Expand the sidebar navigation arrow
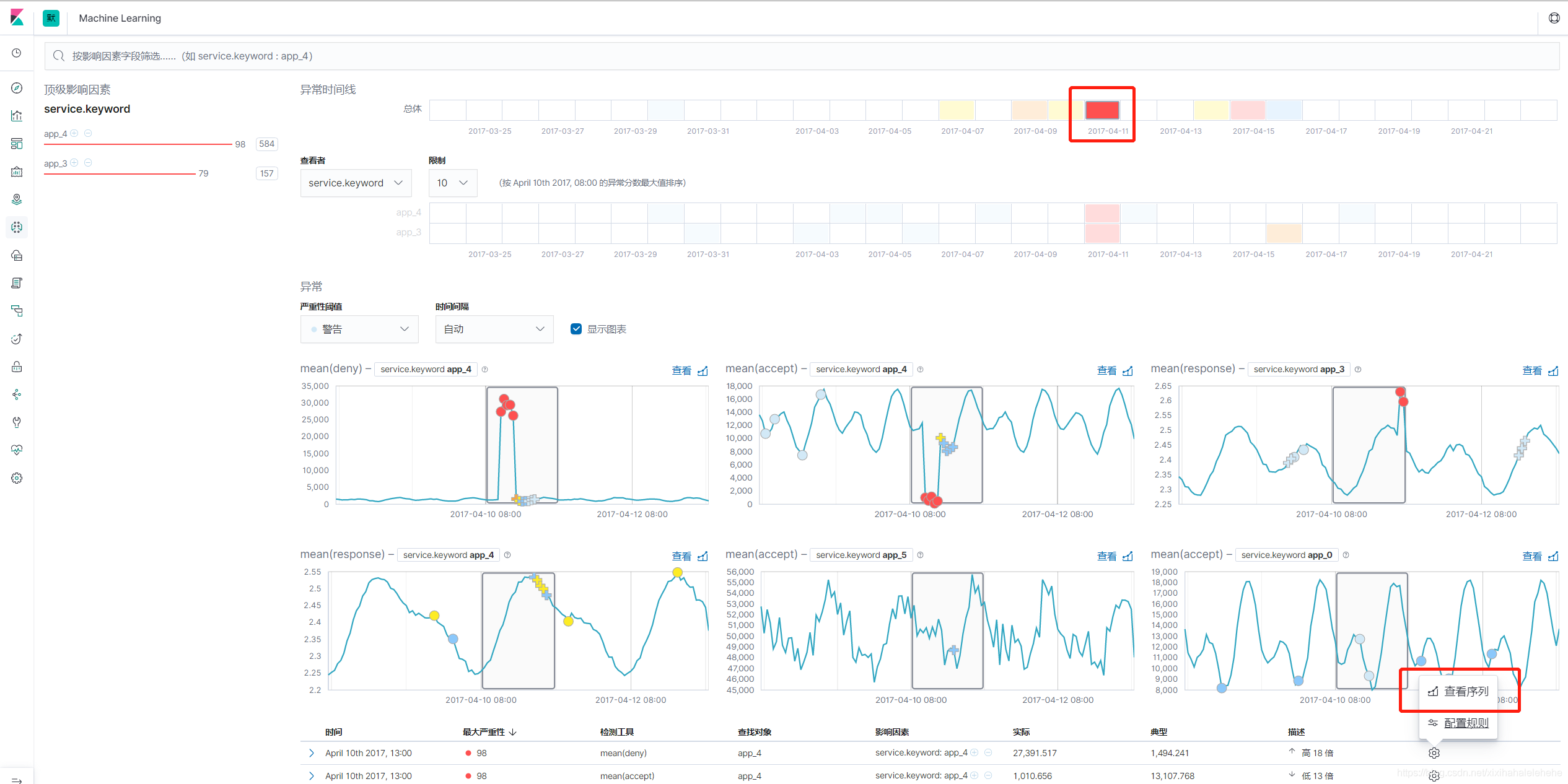The height and width of the screenshot is (784, 1568). coord(17,780)
